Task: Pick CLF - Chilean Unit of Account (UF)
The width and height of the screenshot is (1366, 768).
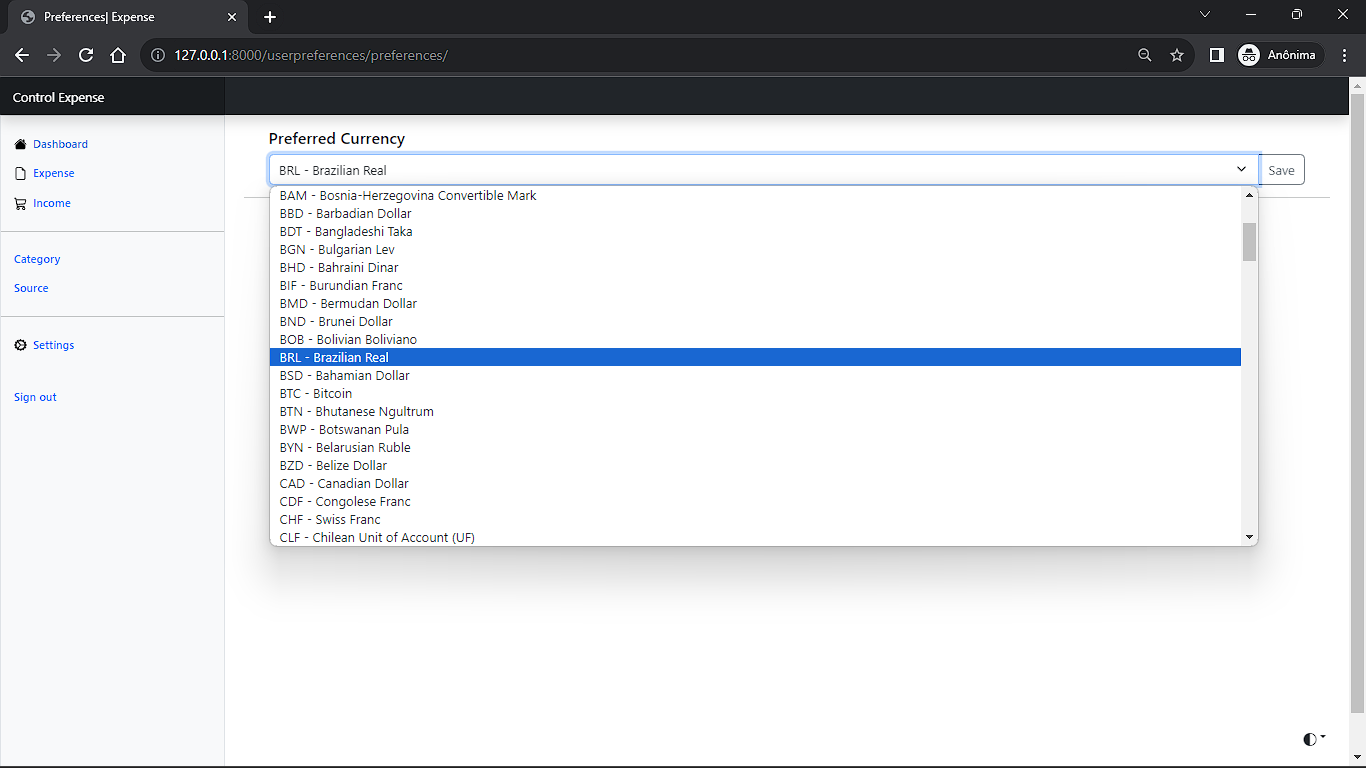Action: 755,537
